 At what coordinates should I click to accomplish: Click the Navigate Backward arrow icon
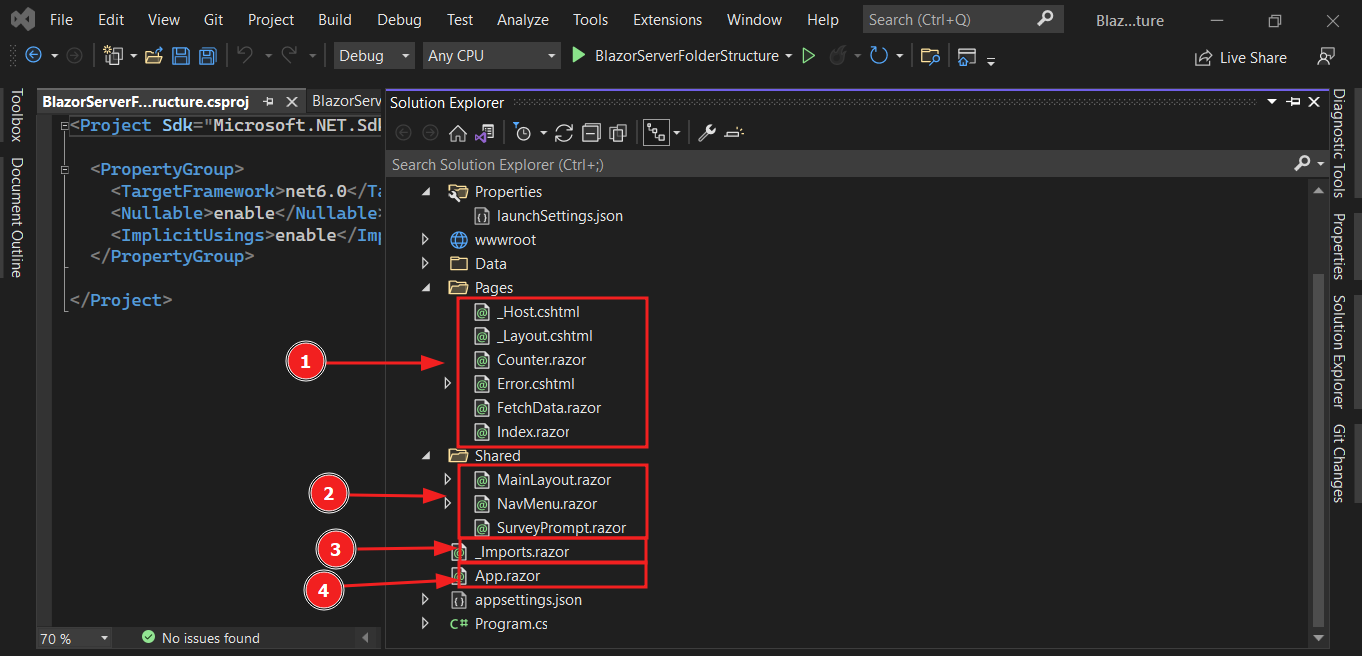[33, 56]
